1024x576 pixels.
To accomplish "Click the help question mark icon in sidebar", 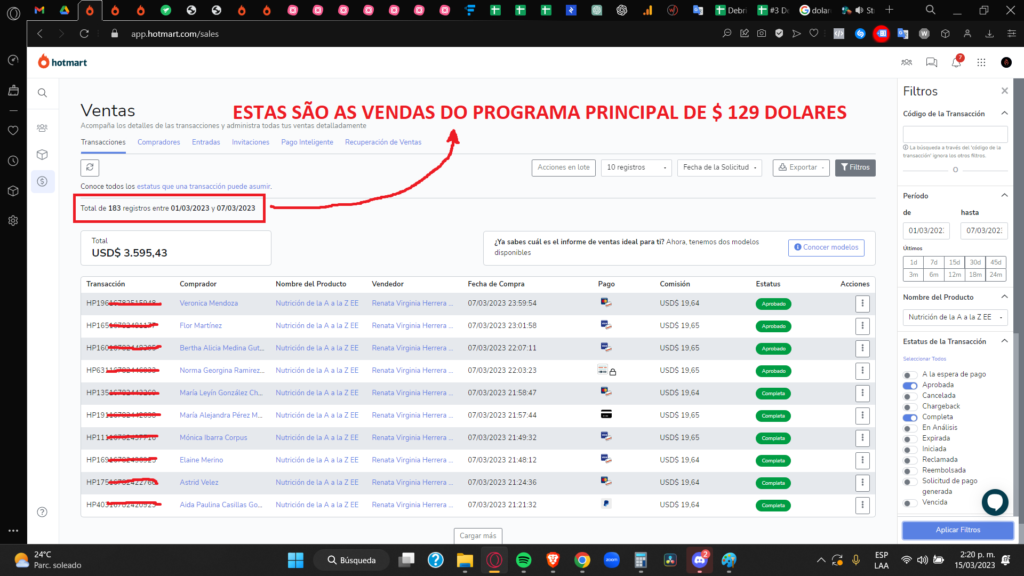I will [x=42, y=512].
